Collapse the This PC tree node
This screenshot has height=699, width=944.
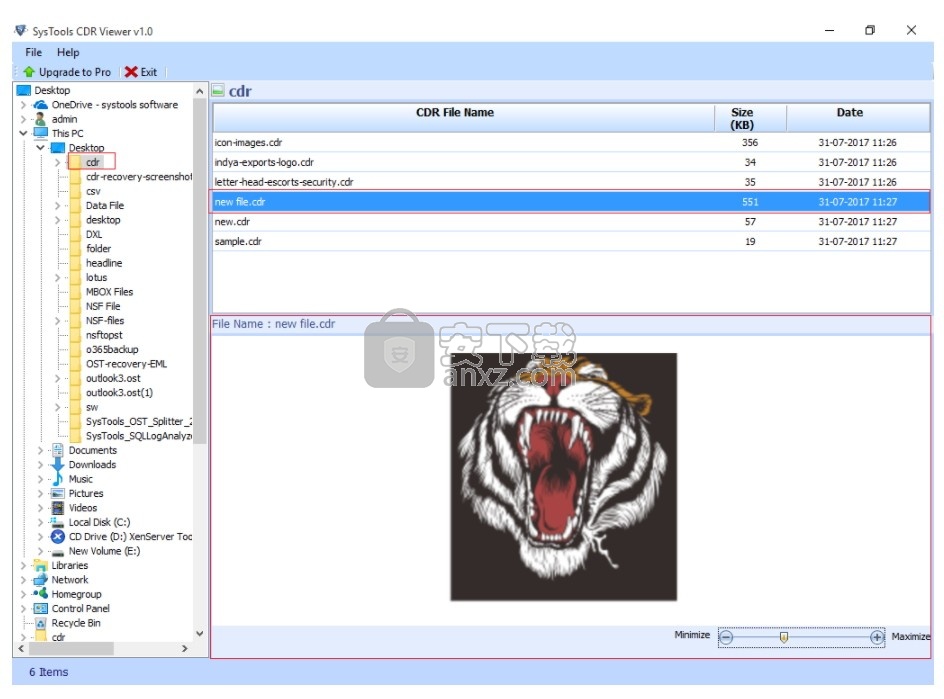(23, 133)
